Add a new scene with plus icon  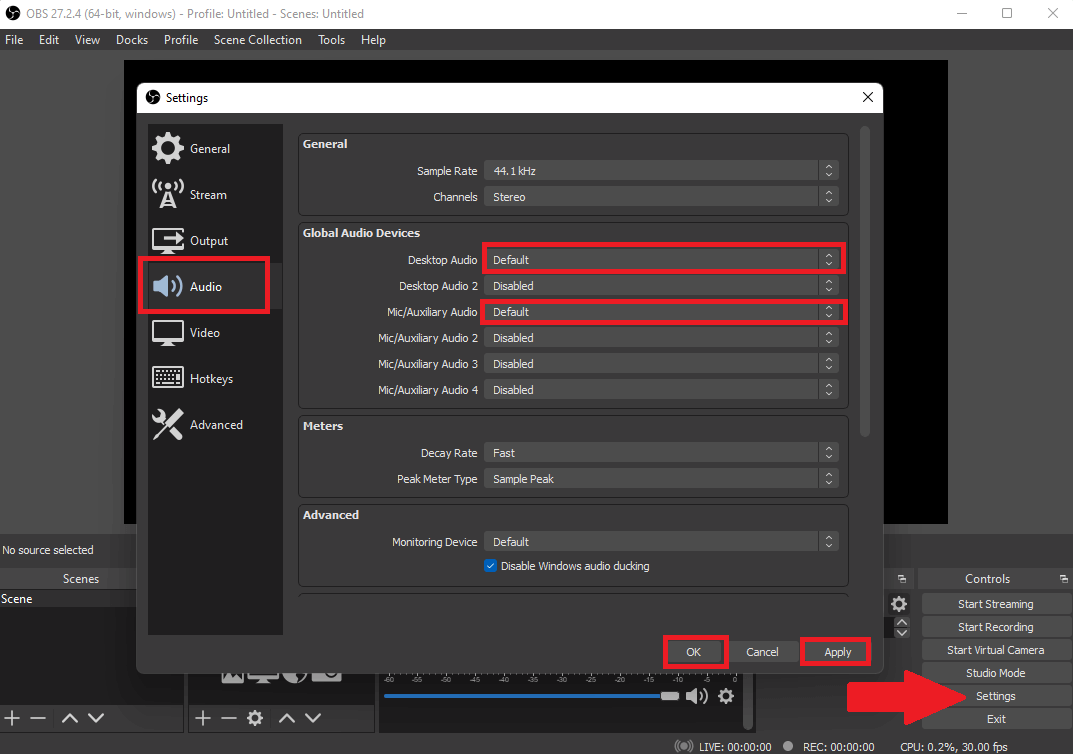pyautogui.click(x=12, y=718)
